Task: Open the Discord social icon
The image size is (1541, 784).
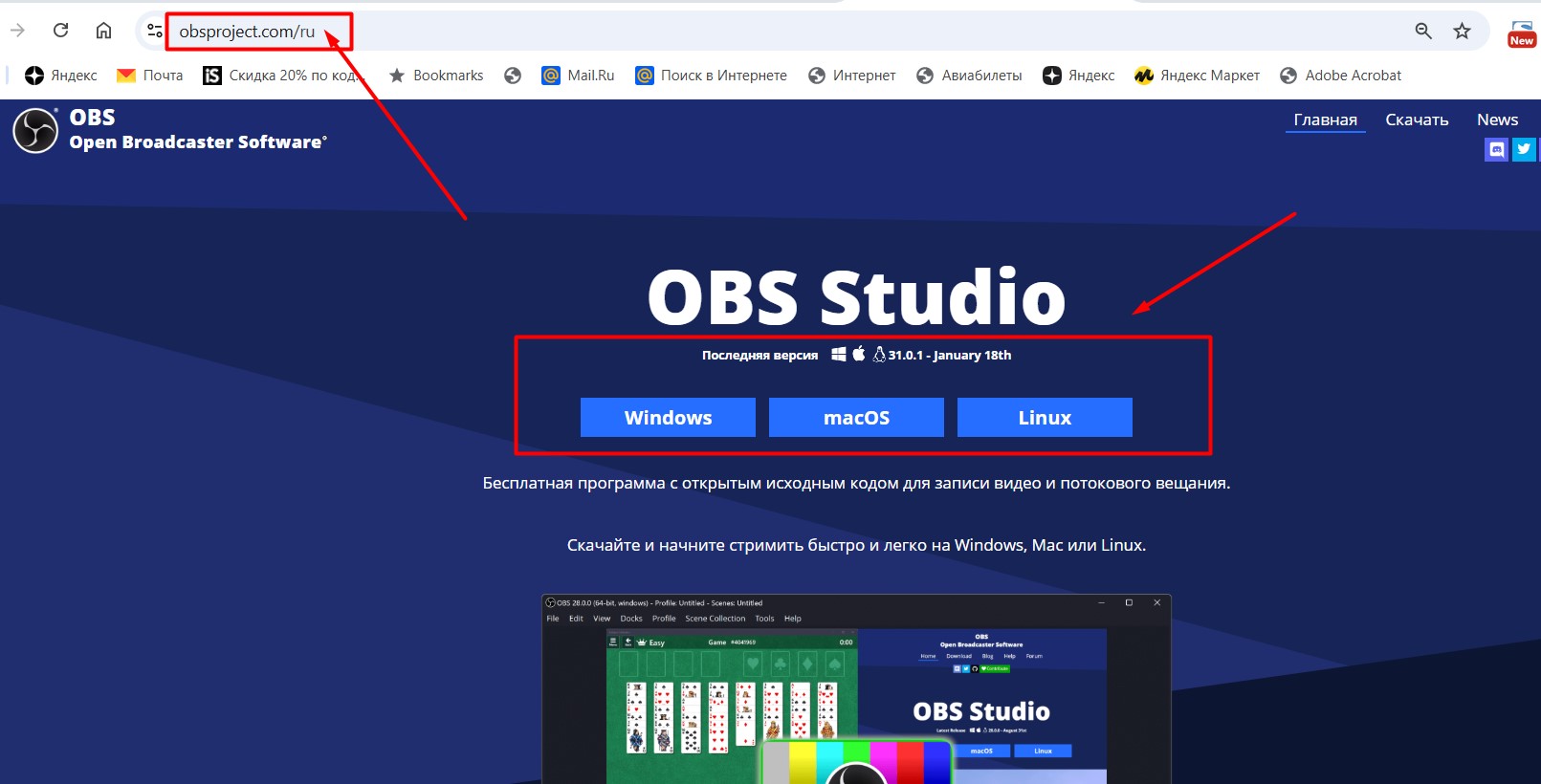Action: pyautogui.click(x=1496, y=149)
